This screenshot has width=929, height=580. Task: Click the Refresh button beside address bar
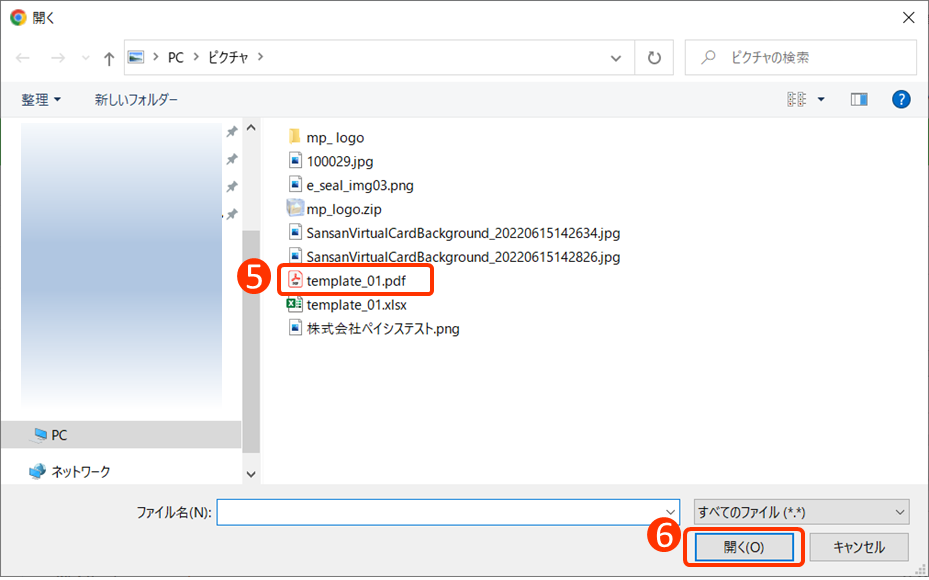click(654, 58)
